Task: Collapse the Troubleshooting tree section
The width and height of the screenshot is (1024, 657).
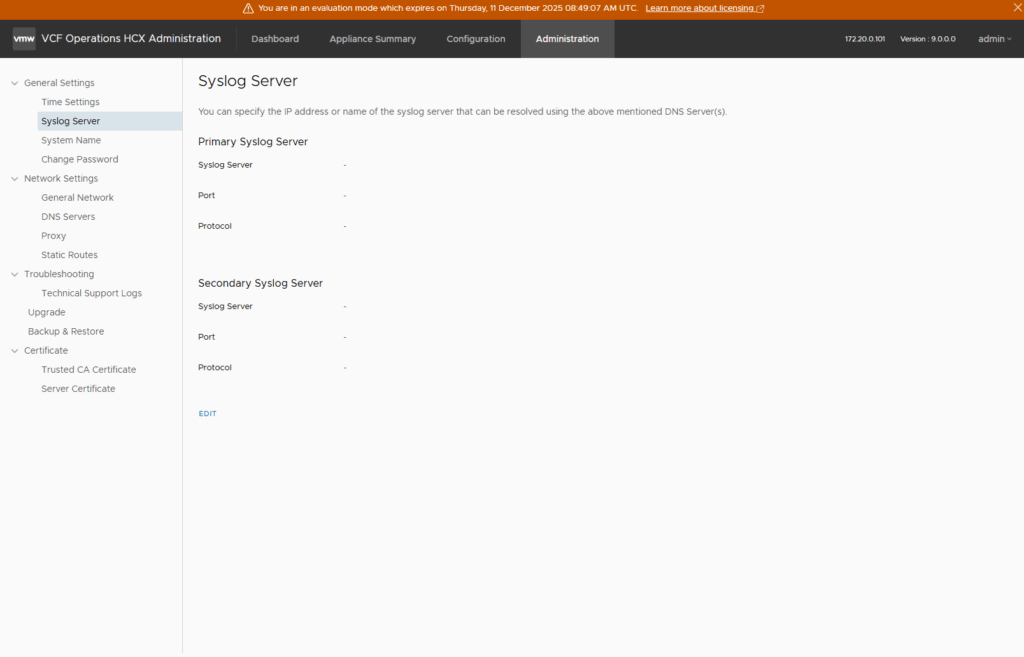Action: (x=14, y=274)
